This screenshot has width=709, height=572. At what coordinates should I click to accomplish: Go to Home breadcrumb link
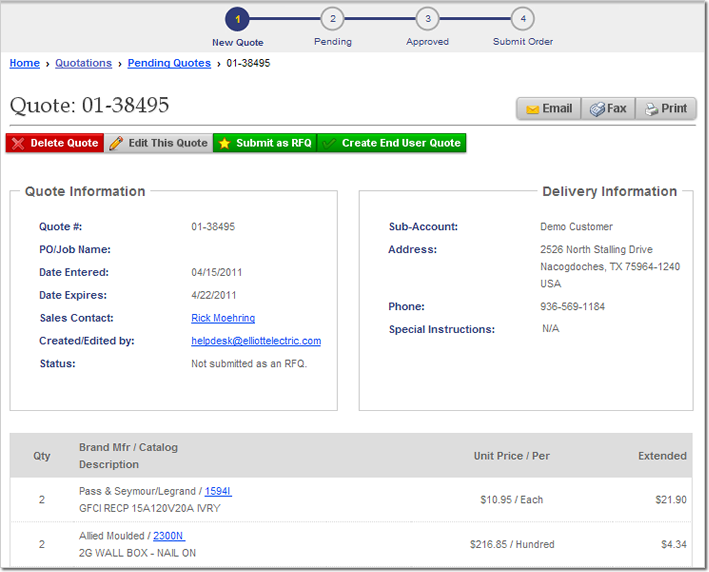(25, 63)
